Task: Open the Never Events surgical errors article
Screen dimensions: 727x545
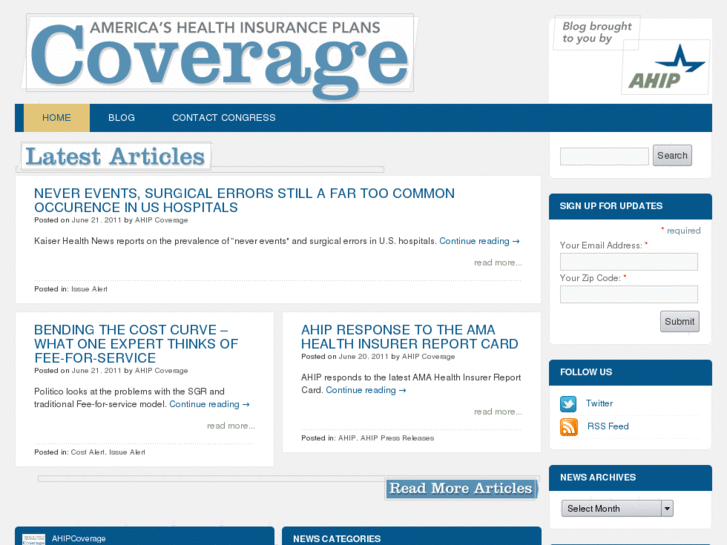Action: coord(244,200)
